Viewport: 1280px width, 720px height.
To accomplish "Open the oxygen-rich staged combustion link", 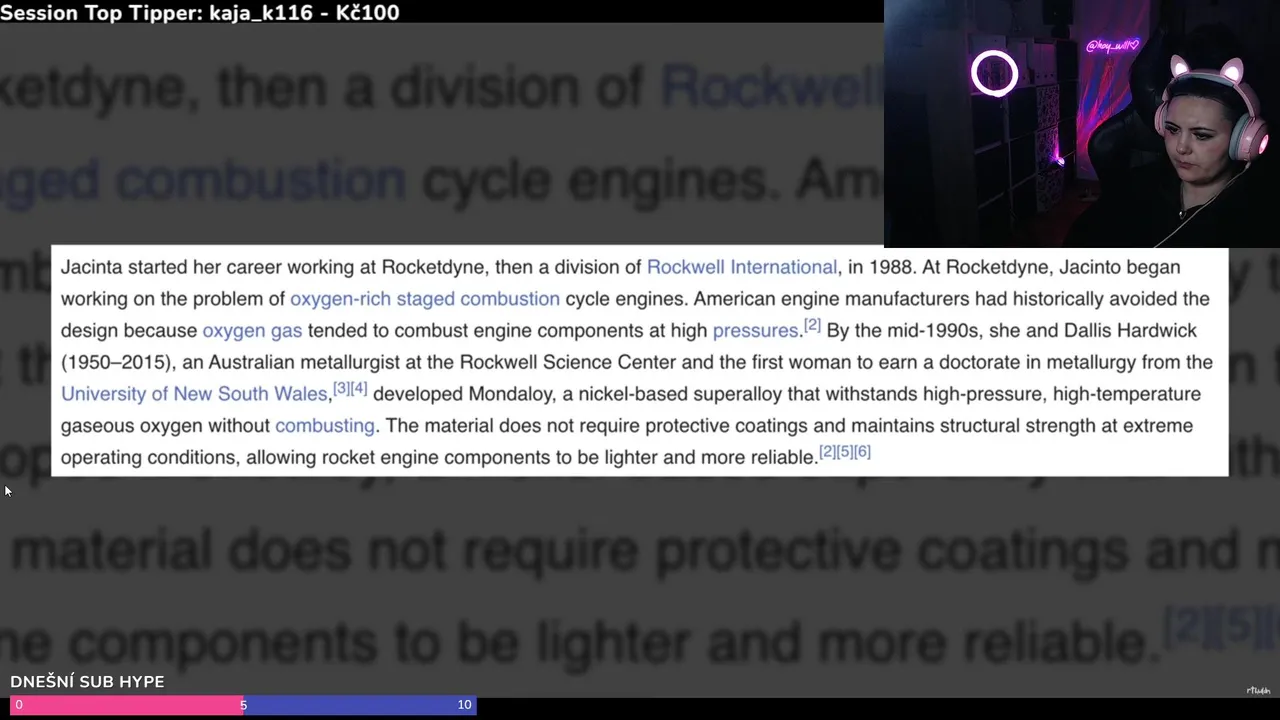I will (425, 299).
